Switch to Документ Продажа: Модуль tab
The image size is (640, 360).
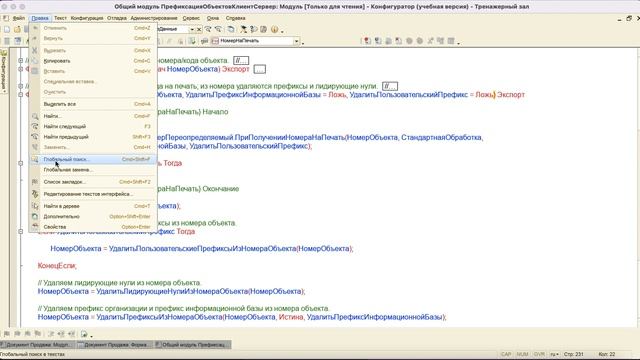pyautogui.click(x=38, y=345)
